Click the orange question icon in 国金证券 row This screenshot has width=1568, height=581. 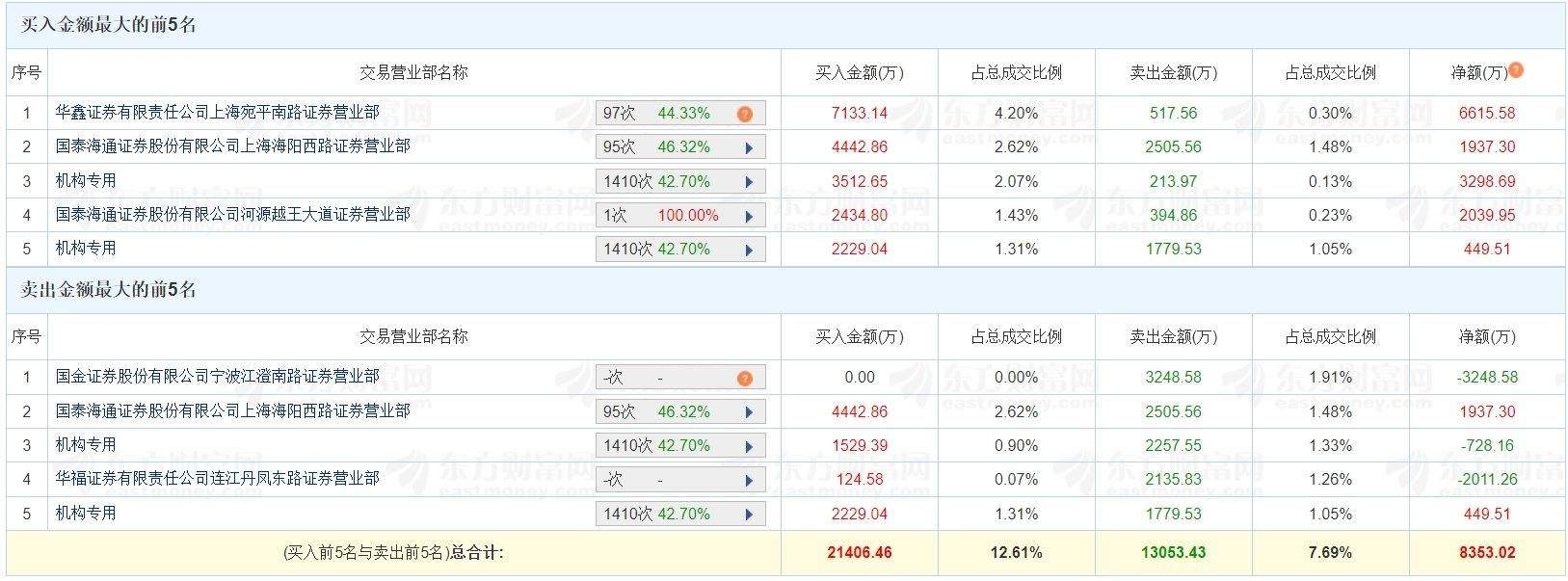click(x=744, y=379)
